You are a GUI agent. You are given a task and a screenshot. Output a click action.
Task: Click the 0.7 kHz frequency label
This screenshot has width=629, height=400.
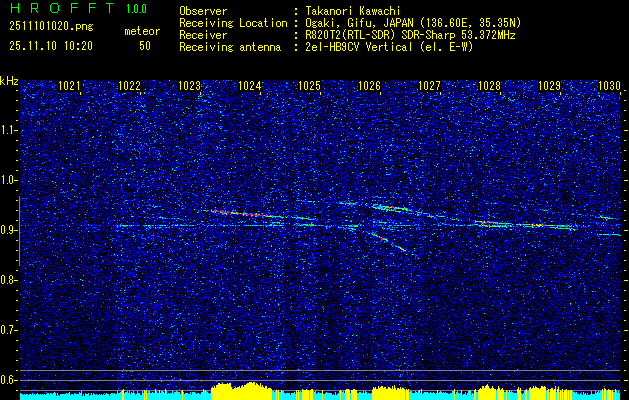click(x=8, y=330)
